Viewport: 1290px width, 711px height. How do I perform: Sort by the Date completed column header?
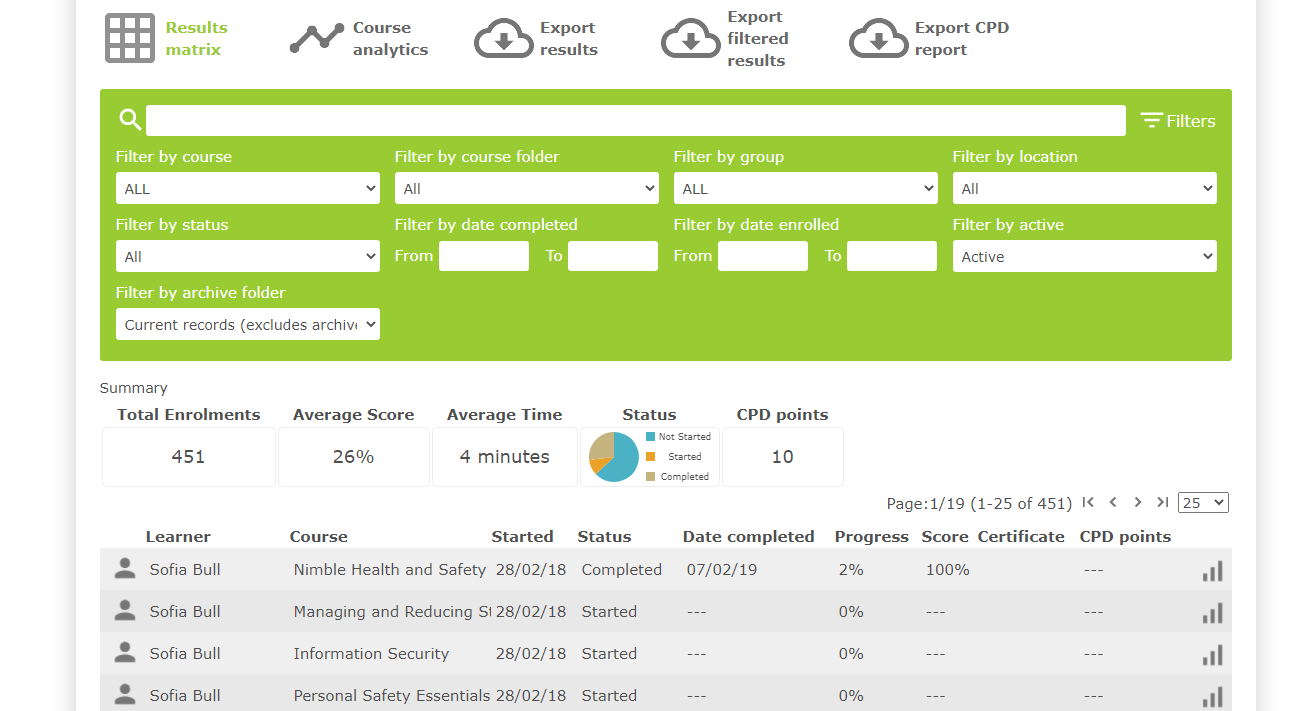(x=749, y=536)
